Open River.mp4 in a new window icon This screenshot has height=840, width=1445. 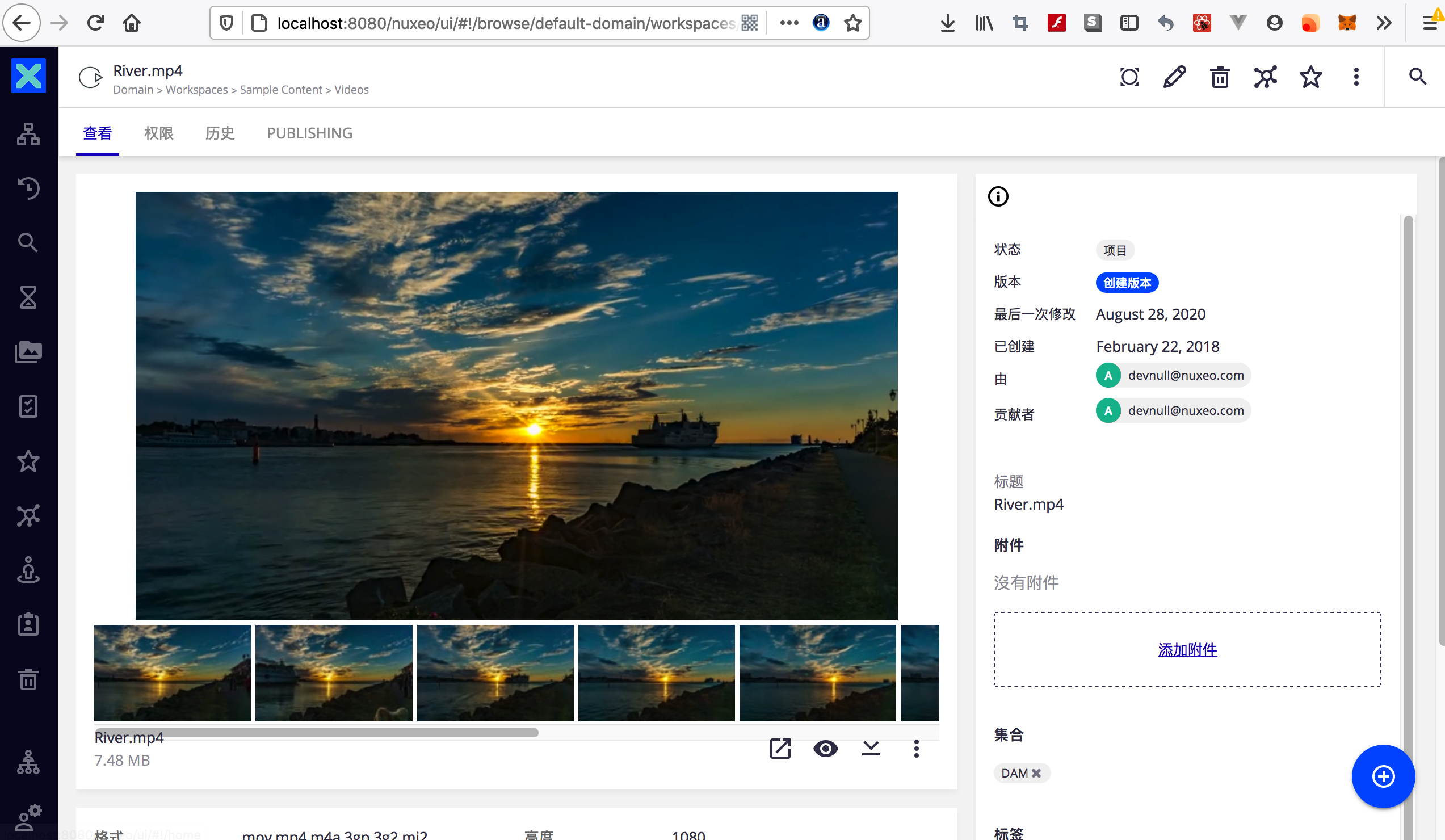pos(780,748)
